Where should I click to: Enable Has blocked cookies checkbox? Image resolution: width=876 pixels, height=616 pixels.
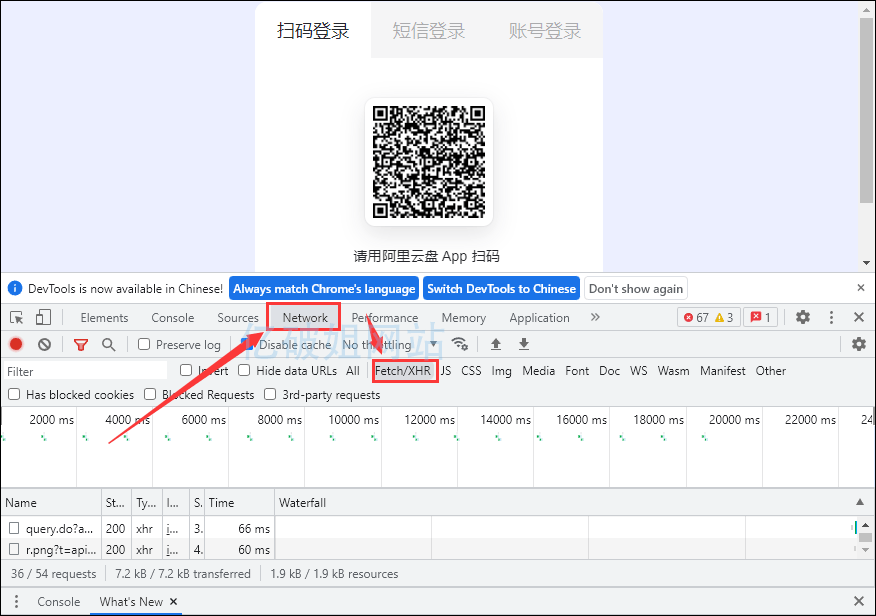pos(15,394)
